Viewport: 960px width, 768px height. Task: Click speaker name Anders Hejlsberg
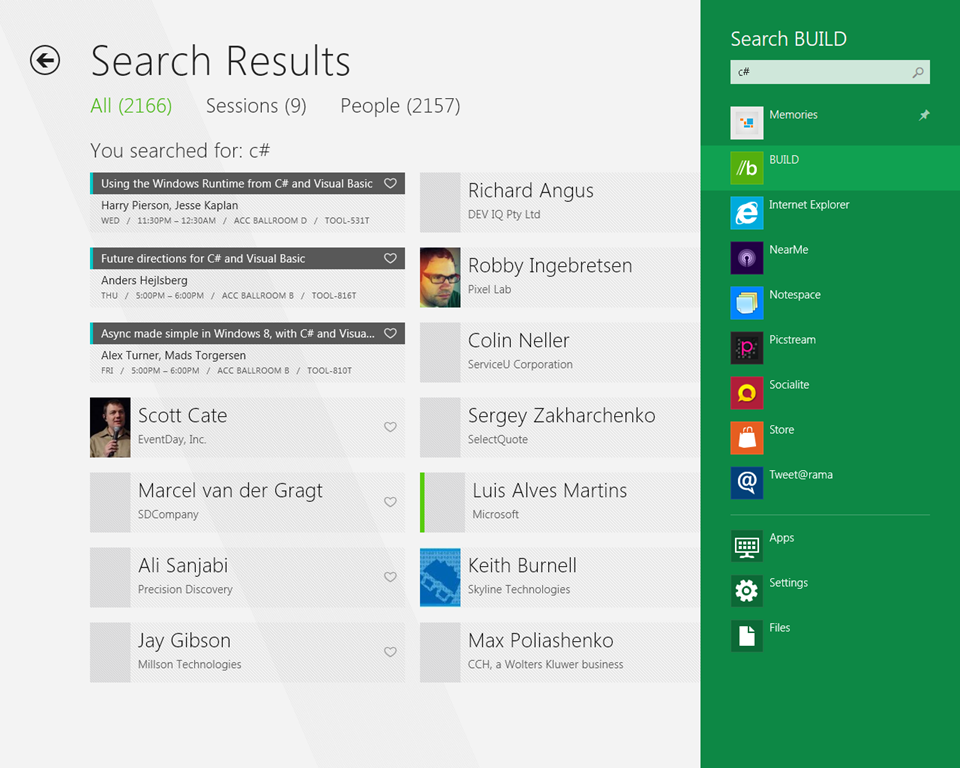click(144, 280)
